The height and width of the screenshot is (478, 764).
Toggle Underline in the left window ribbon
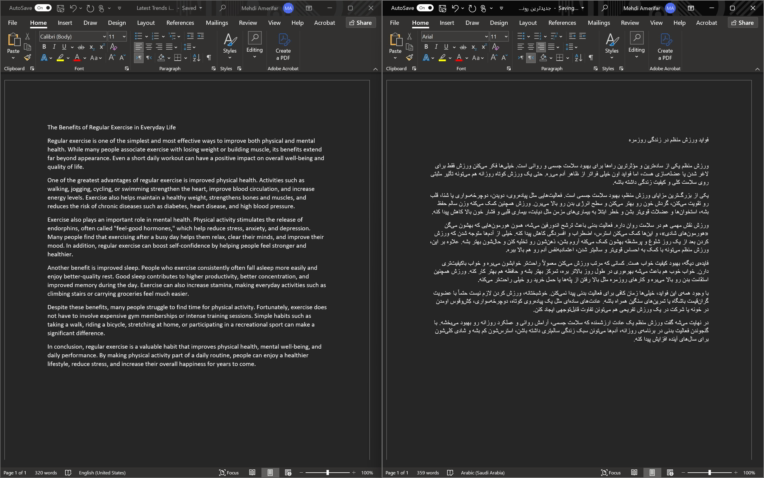[x=63, y=47]
